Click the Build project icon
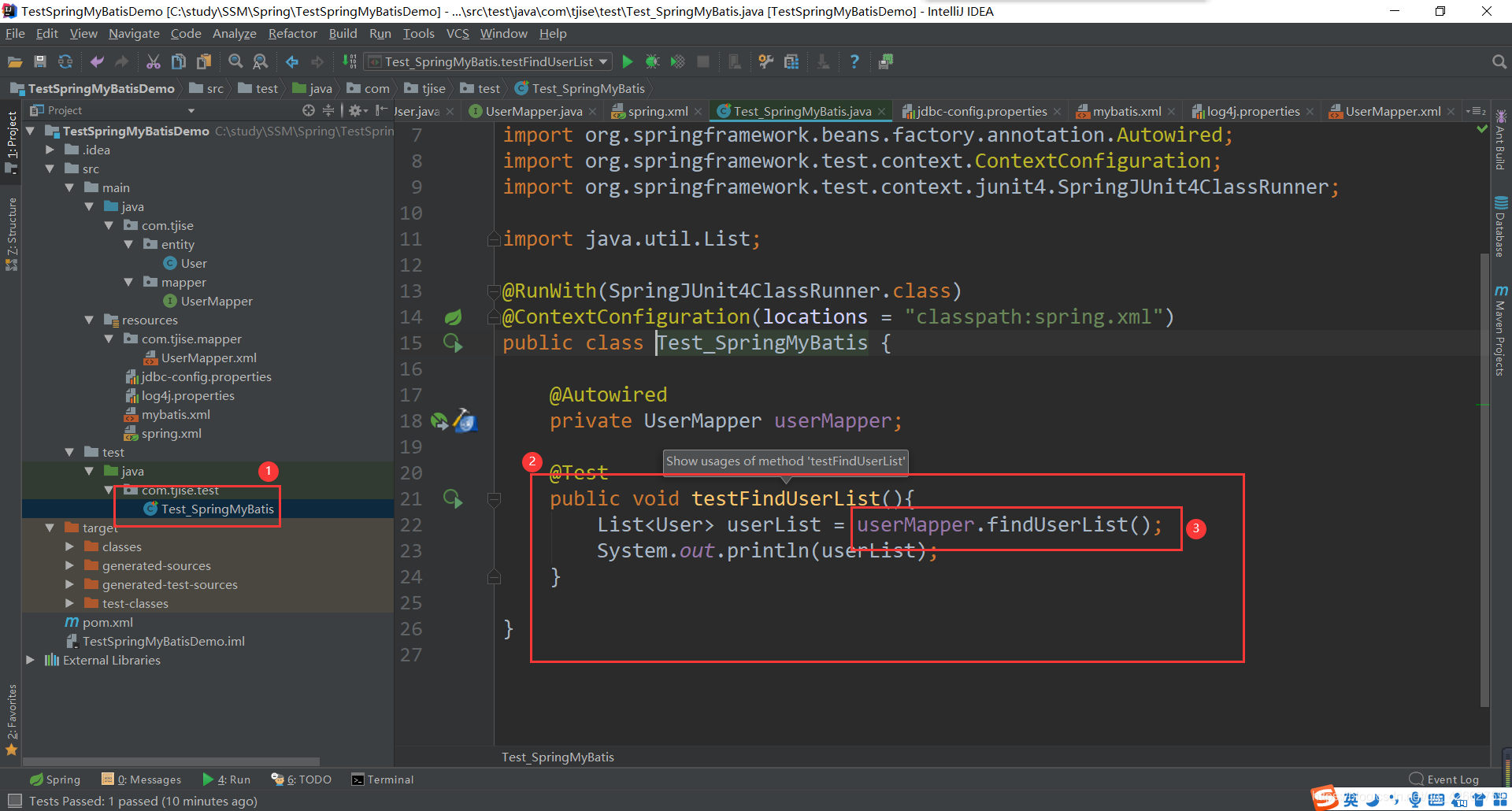Image resolution: width=1512 pixels, height=811 pixels. point(349,61)
